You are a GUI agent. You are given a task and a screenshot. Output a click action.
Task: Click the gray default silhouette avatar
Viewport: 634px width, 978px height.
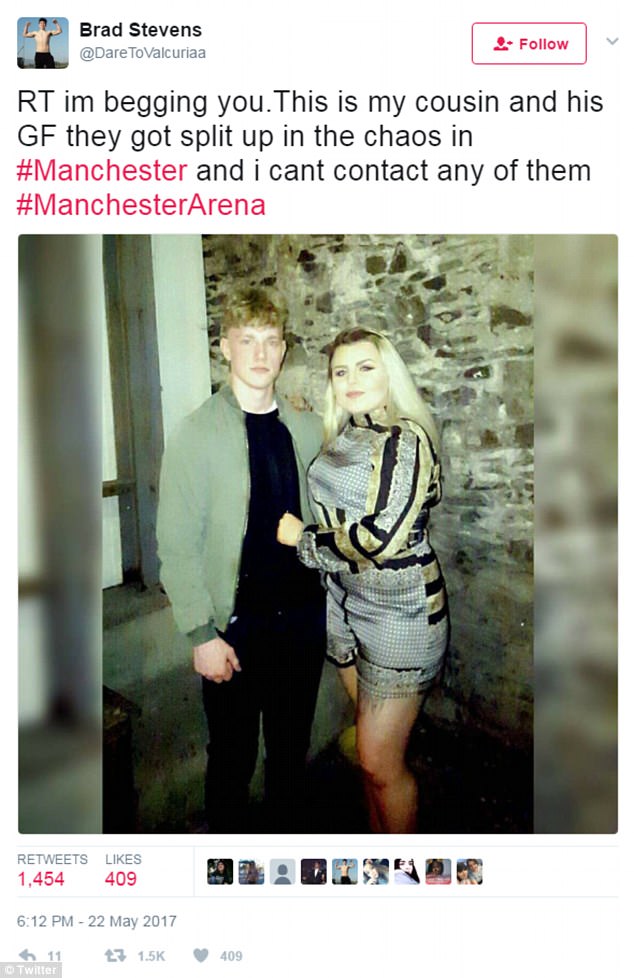[282, 871]
